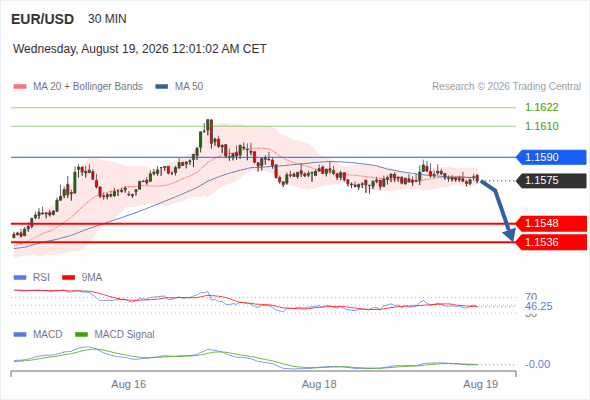The image size is (590, 400).
Task: Select the 1.1575 black current price tag
Action: point(551,181)
